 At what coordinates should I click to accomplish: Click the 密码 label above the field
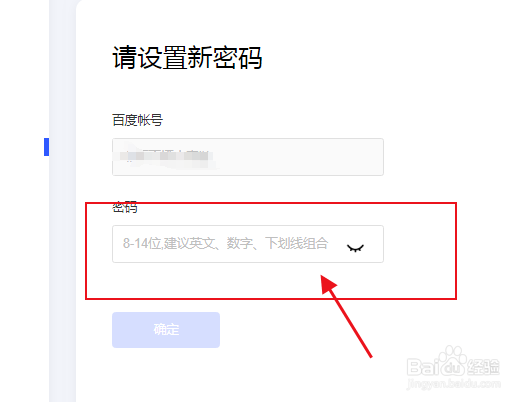125,207
